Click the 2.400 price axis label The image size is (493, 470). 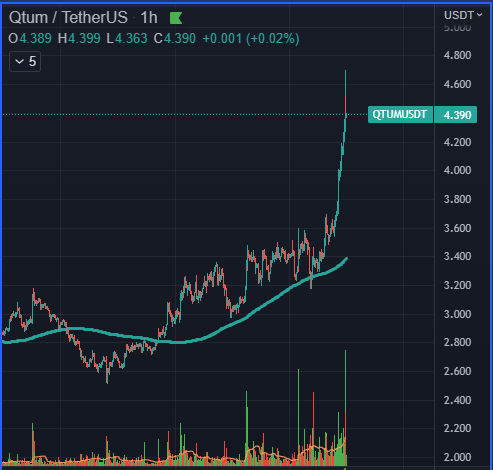tap(457, 400)
